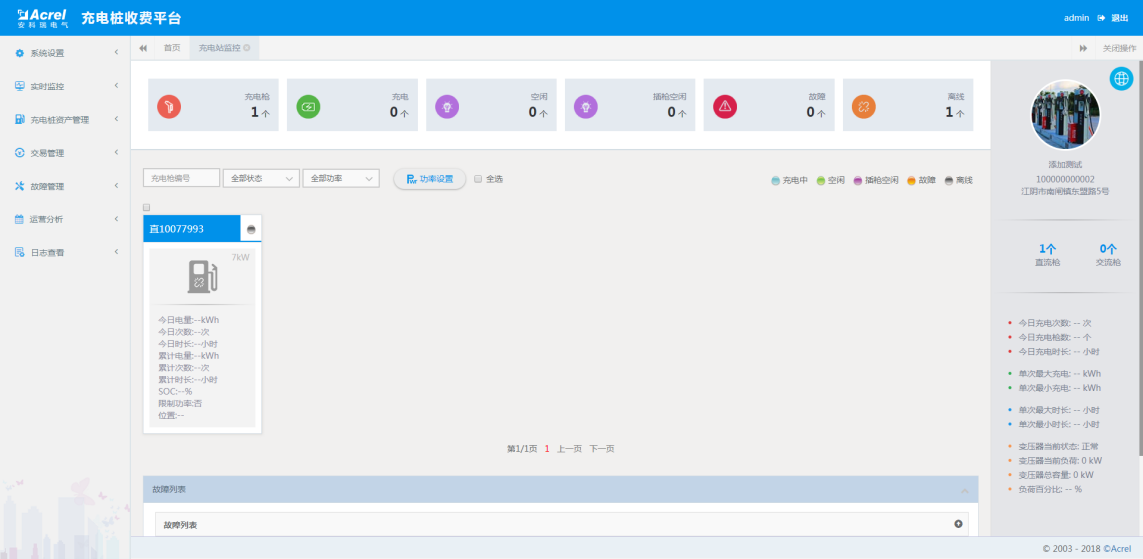
Task: Click the 充电桩资产管理 charger icon
Action: (x=20, y=120)
